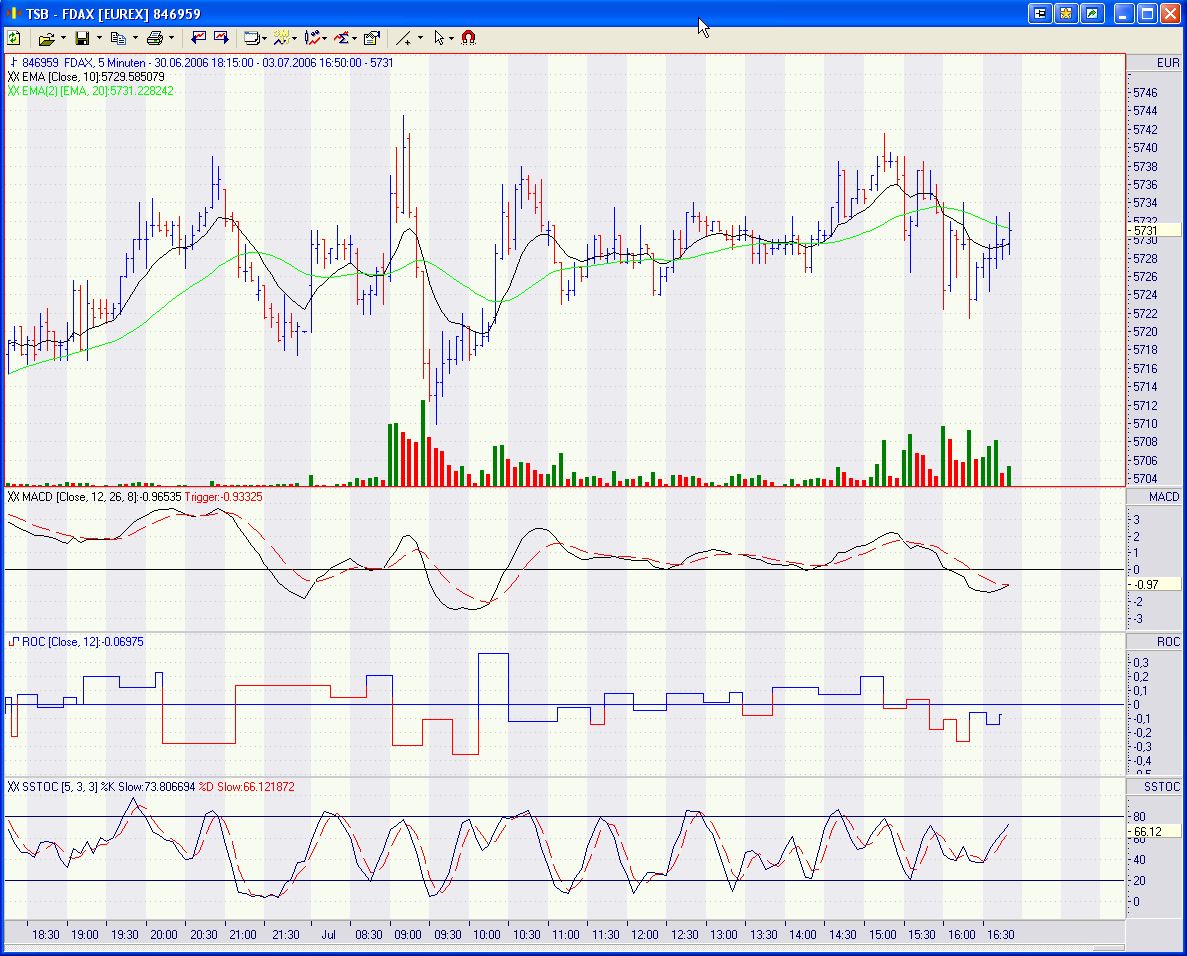The image size is (1187, 956).
Task: Click the chart title '846959 FDAX, 5 Minuten'
Action: (83, 63)
